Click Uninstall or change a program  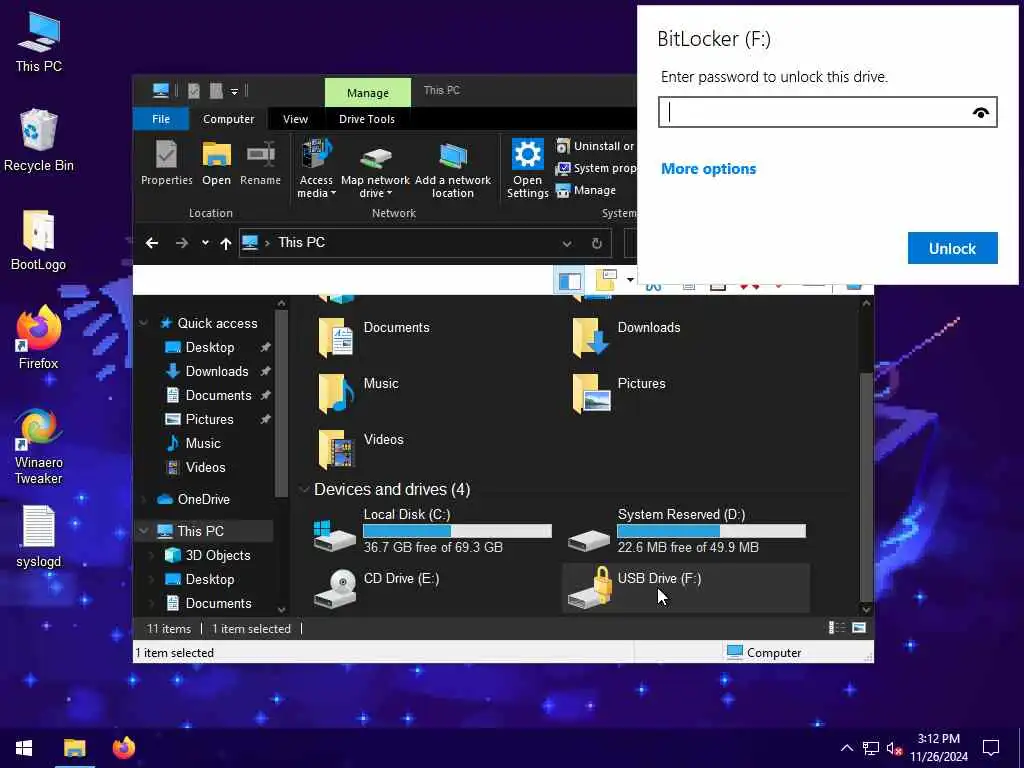click(x=595, y=146)
